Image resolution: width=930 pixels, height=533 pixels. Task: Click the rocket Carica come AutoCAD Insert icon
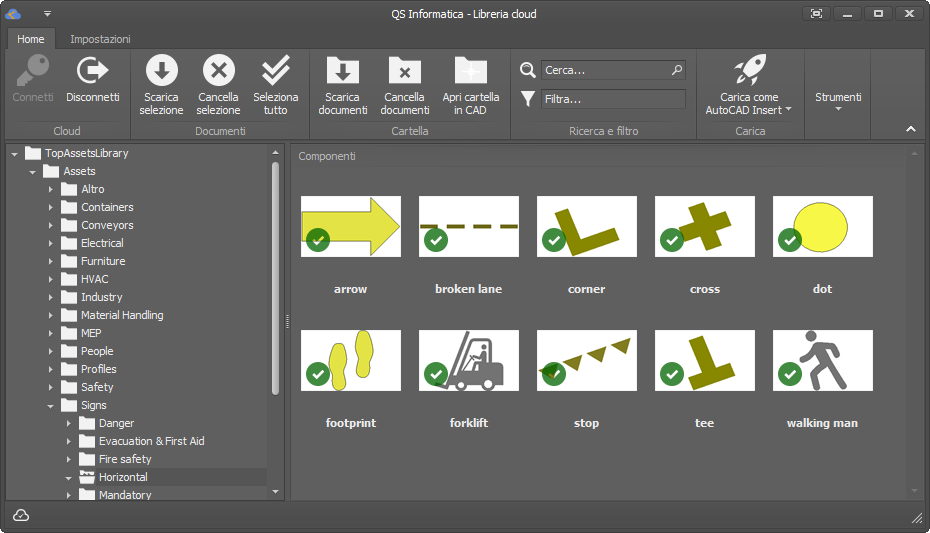(x=749, y=70)
